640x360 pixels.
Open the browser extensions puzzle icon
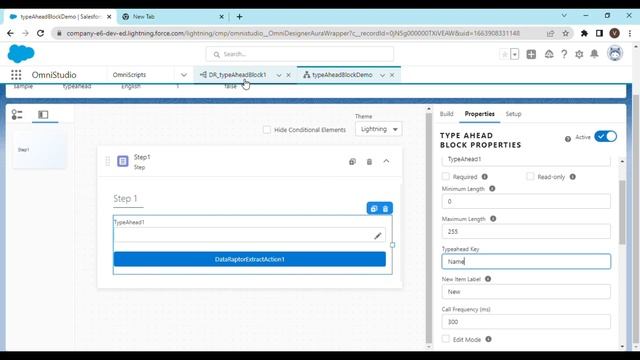point(584,33)
